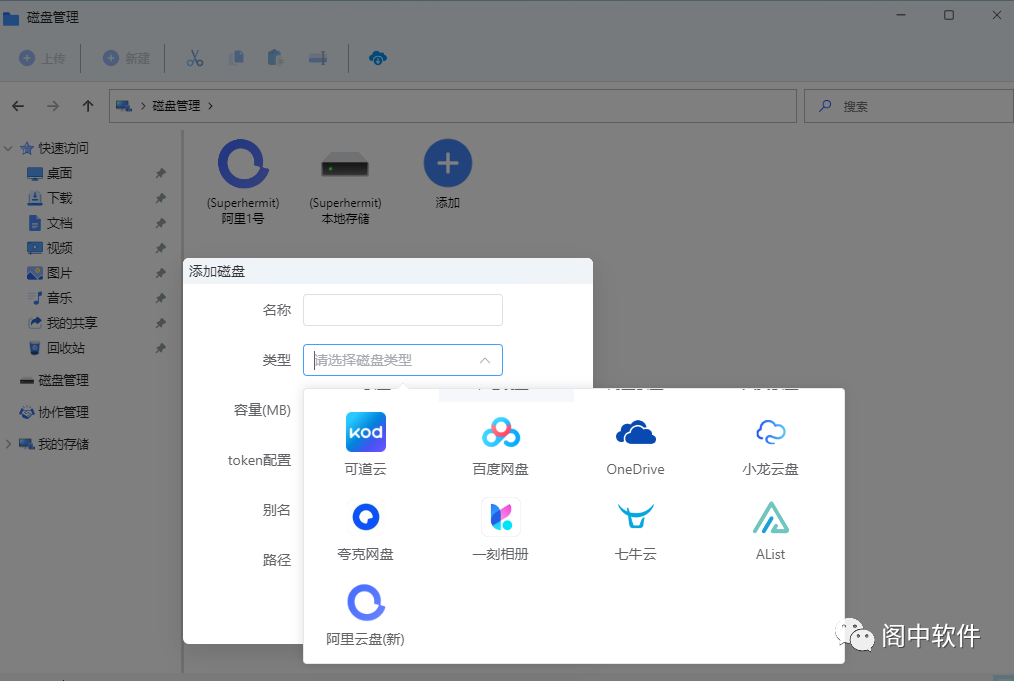Click the cloud download icon
This screenshot has height=681, width=1014.
click(378, 58)
